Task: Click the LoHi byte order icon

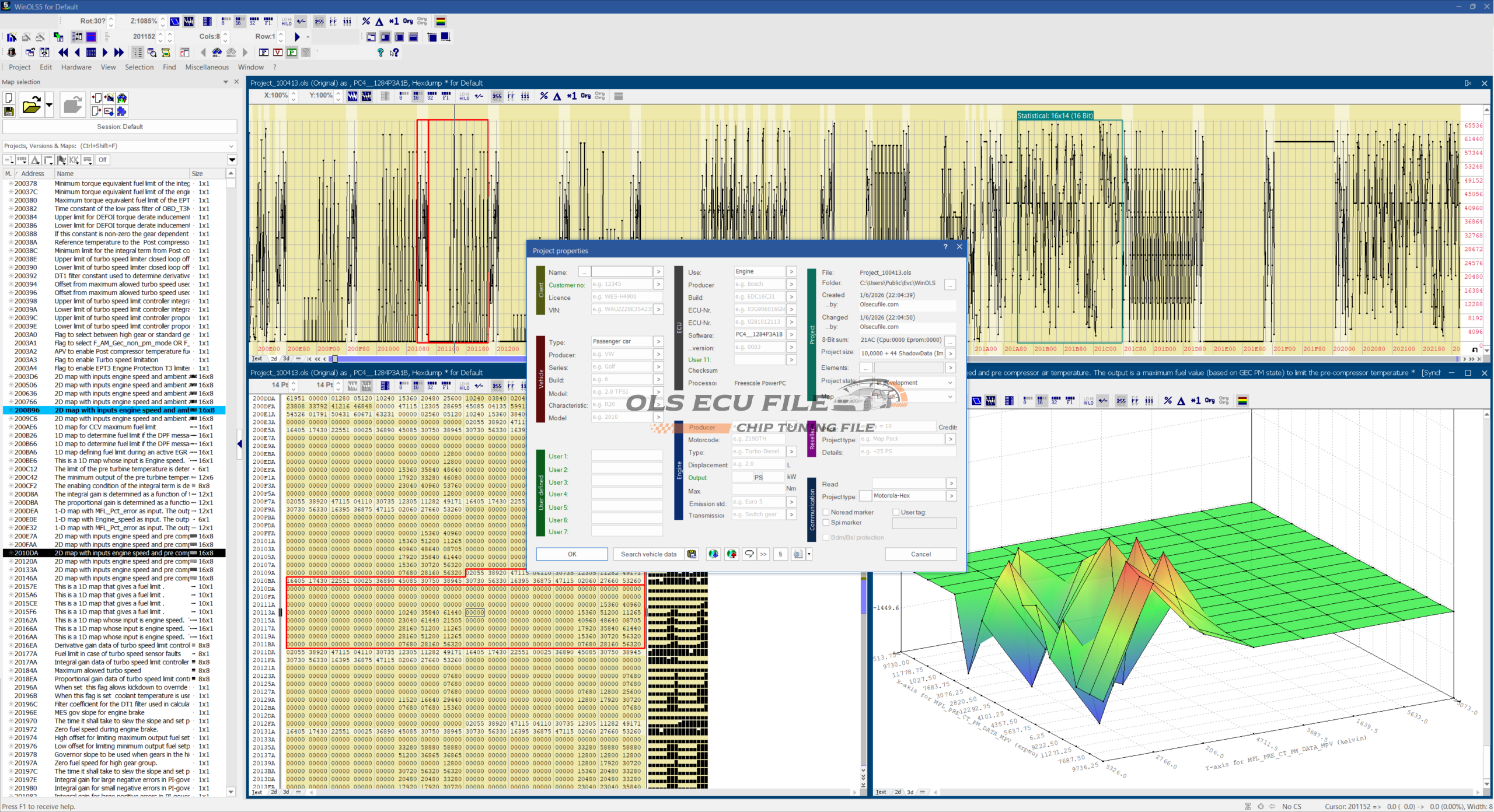Action: click(287, 22)
